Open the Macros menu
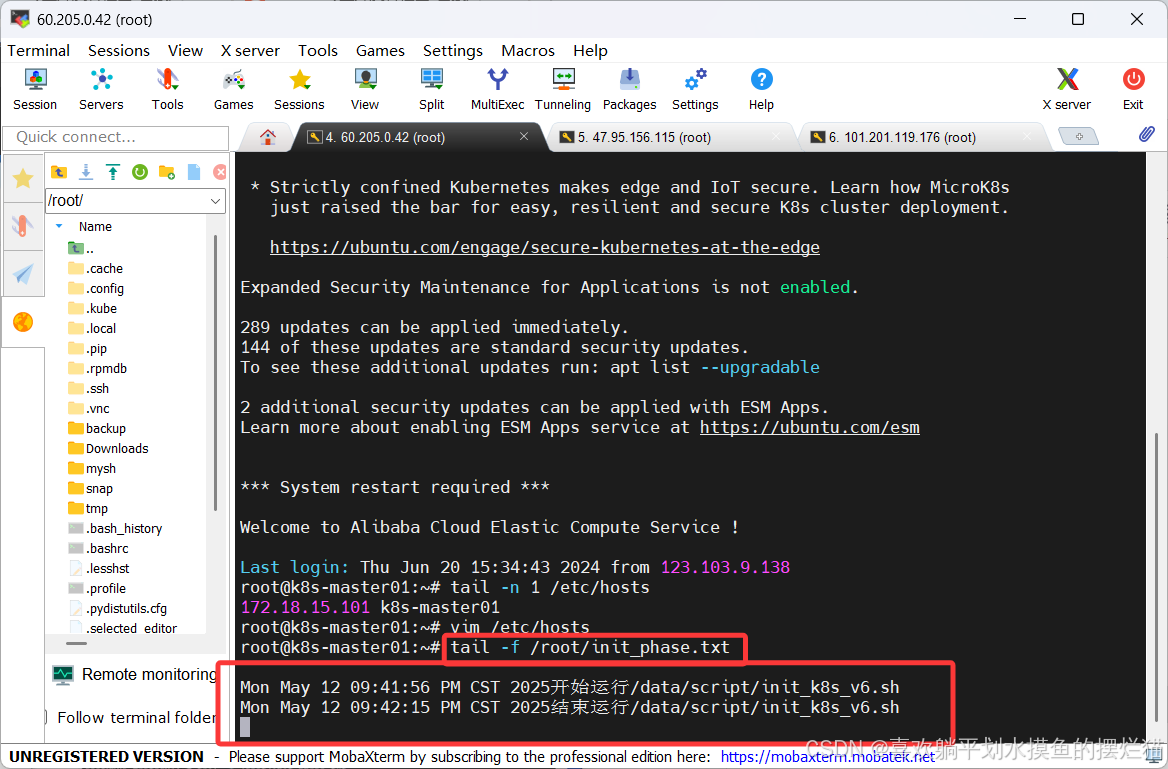The image size is (1168, 769). [x=528, y=50]
